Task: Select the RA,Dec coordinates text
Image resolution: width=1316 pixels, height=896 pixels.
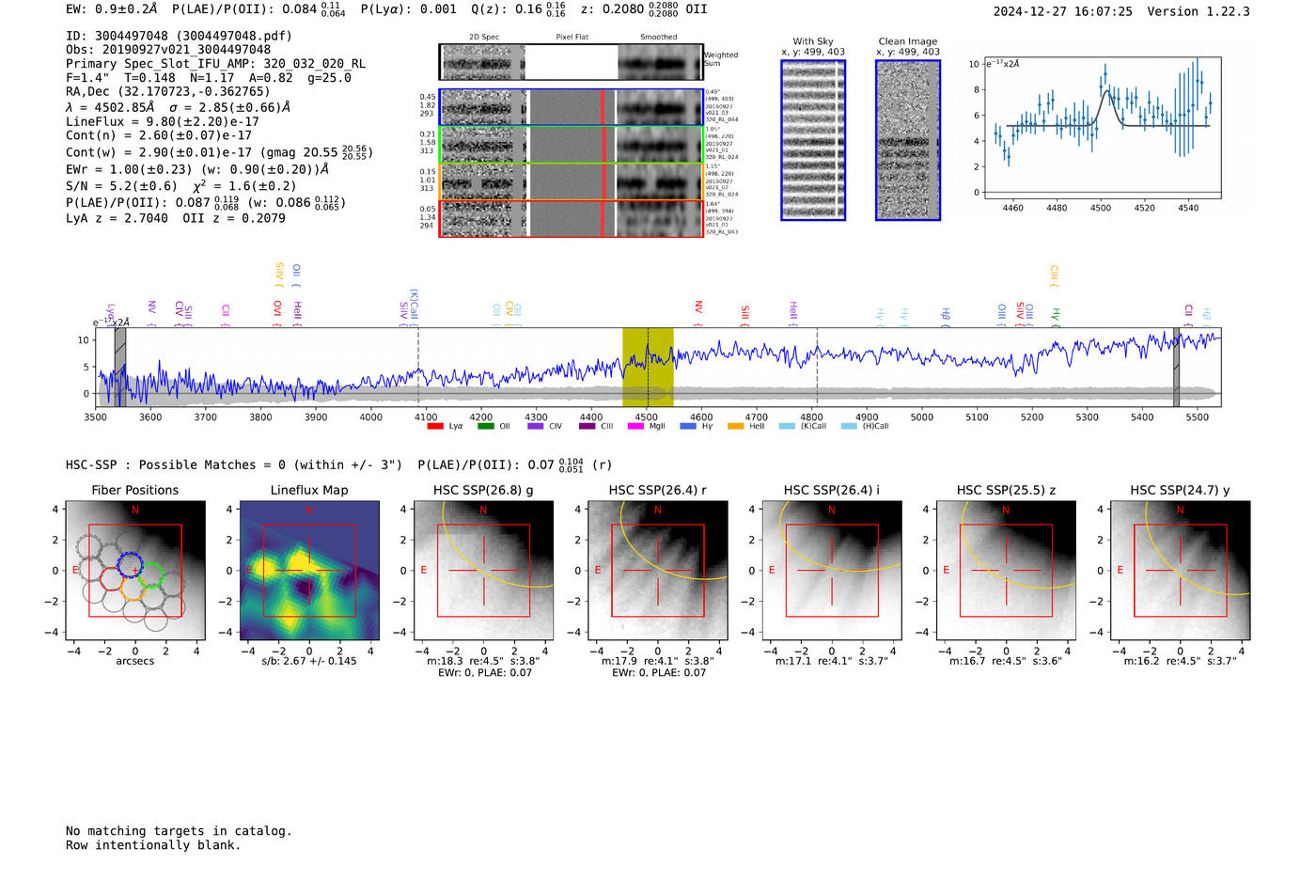Action: [168, 91]
